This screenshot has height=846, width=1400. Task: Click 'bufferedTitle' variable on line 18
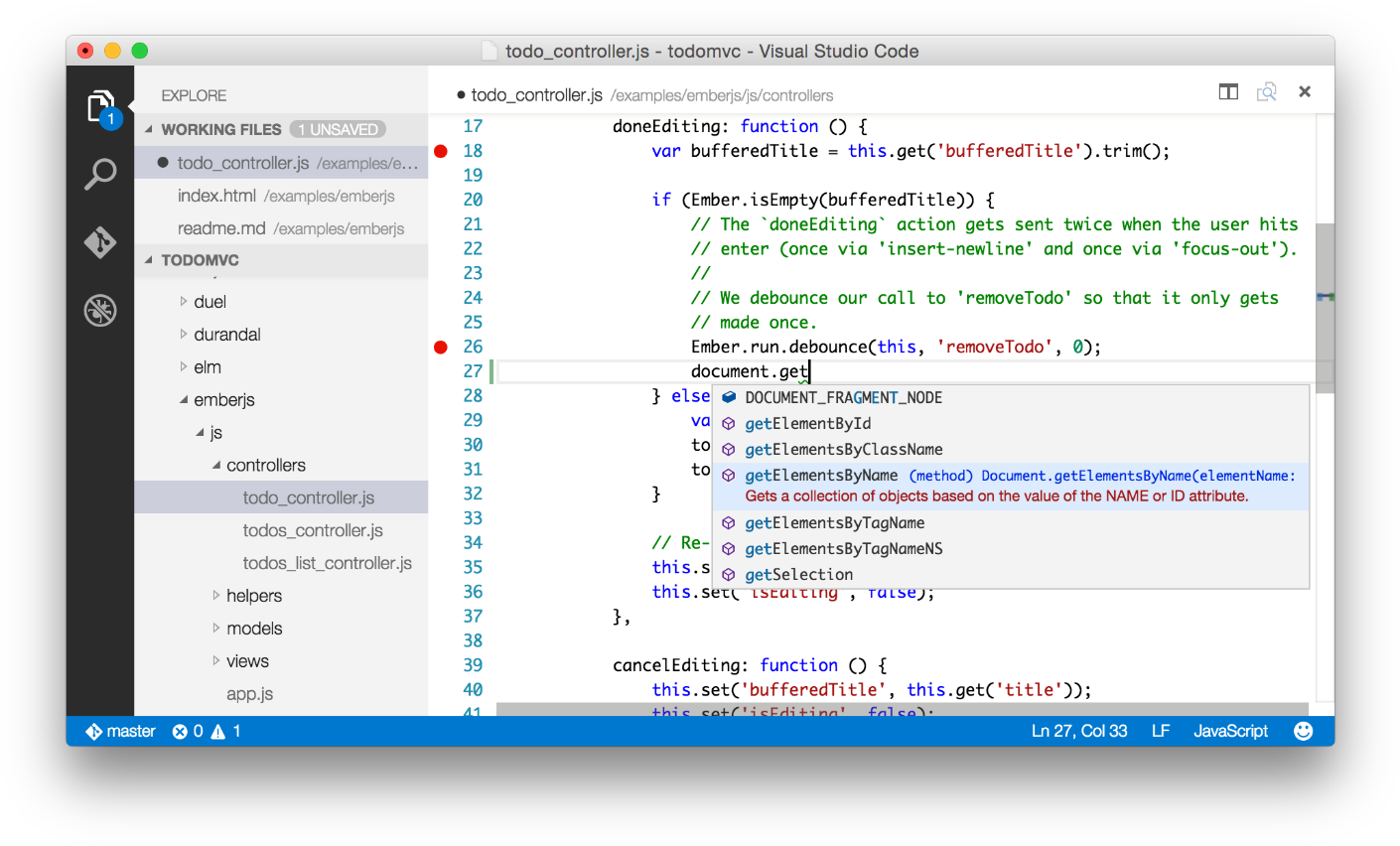tap(755, 151)
